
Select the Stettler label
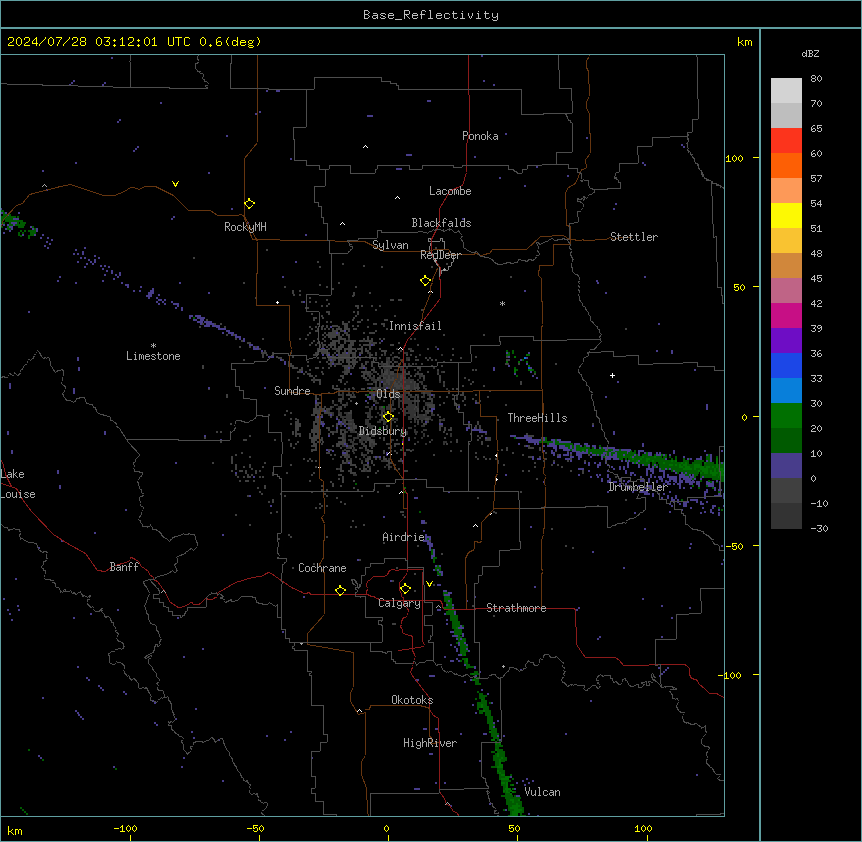634,237
